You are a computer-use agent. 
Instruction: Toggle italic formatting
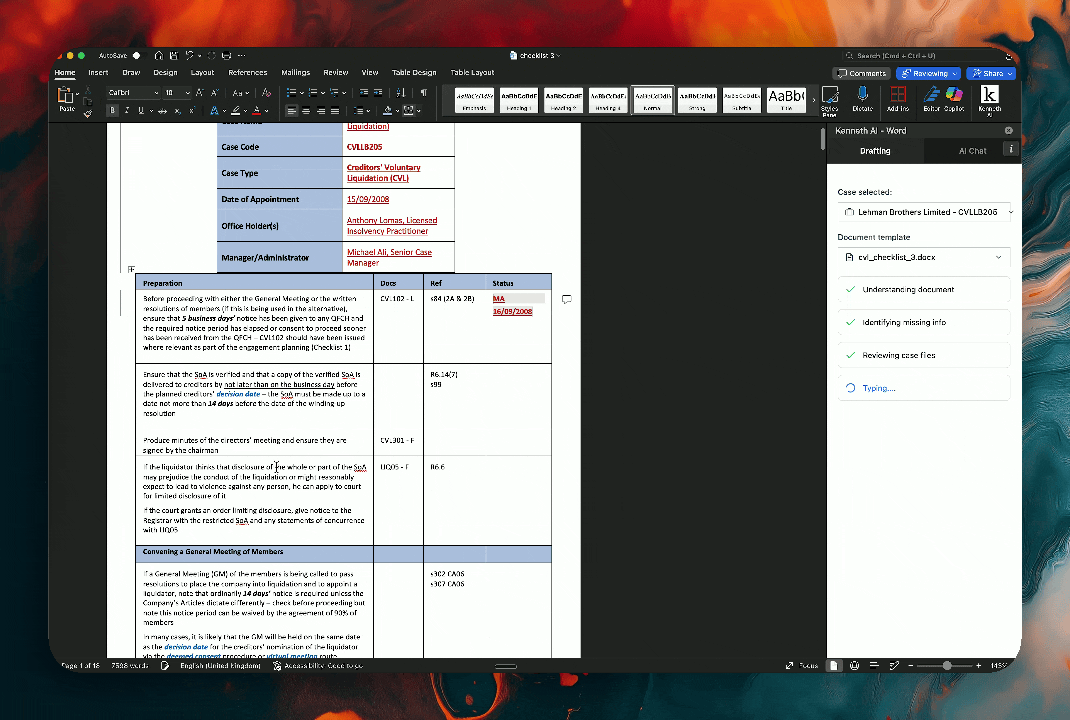tap(126, 110)
